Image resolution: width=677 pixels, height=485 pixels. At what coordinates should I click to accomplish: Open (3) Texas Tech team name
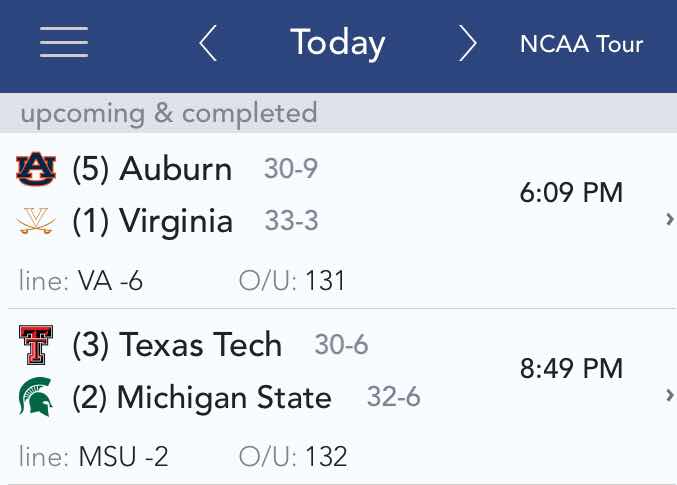tap(177, 345)
